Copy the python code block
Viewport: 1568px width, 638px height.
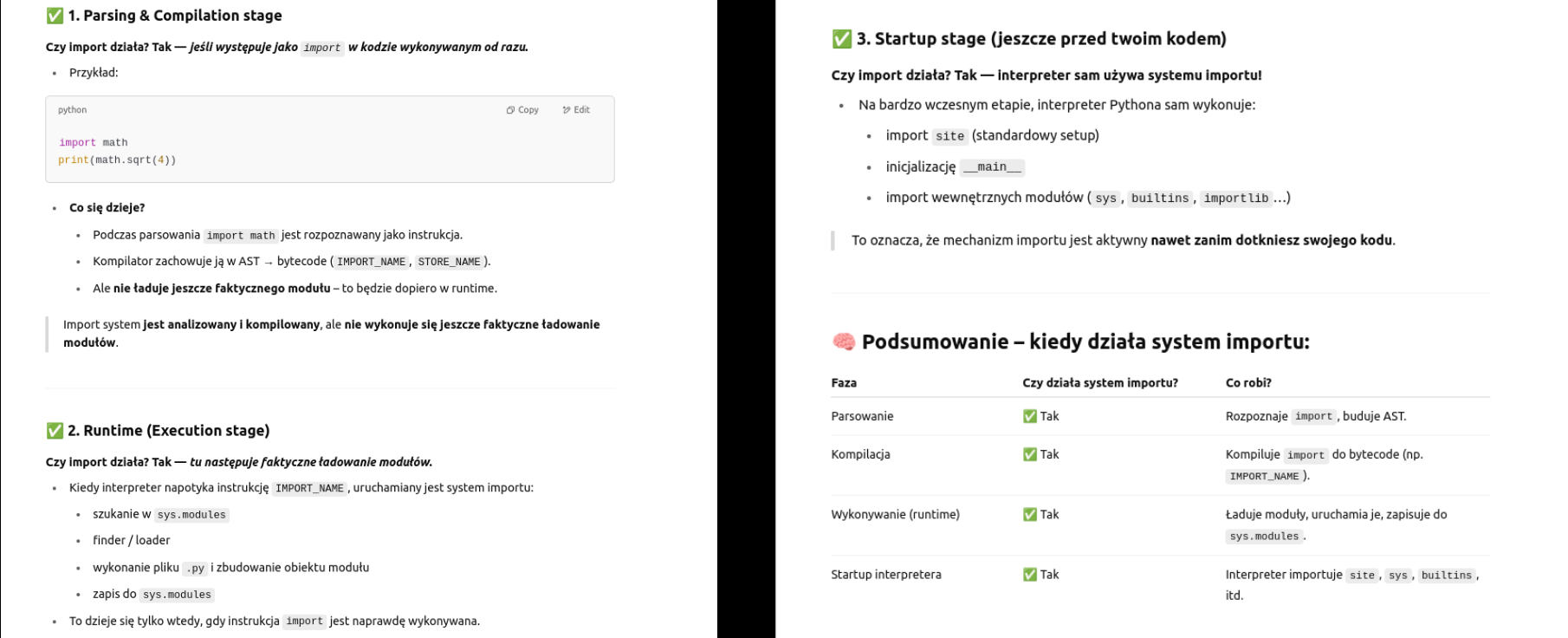[522, 110]
